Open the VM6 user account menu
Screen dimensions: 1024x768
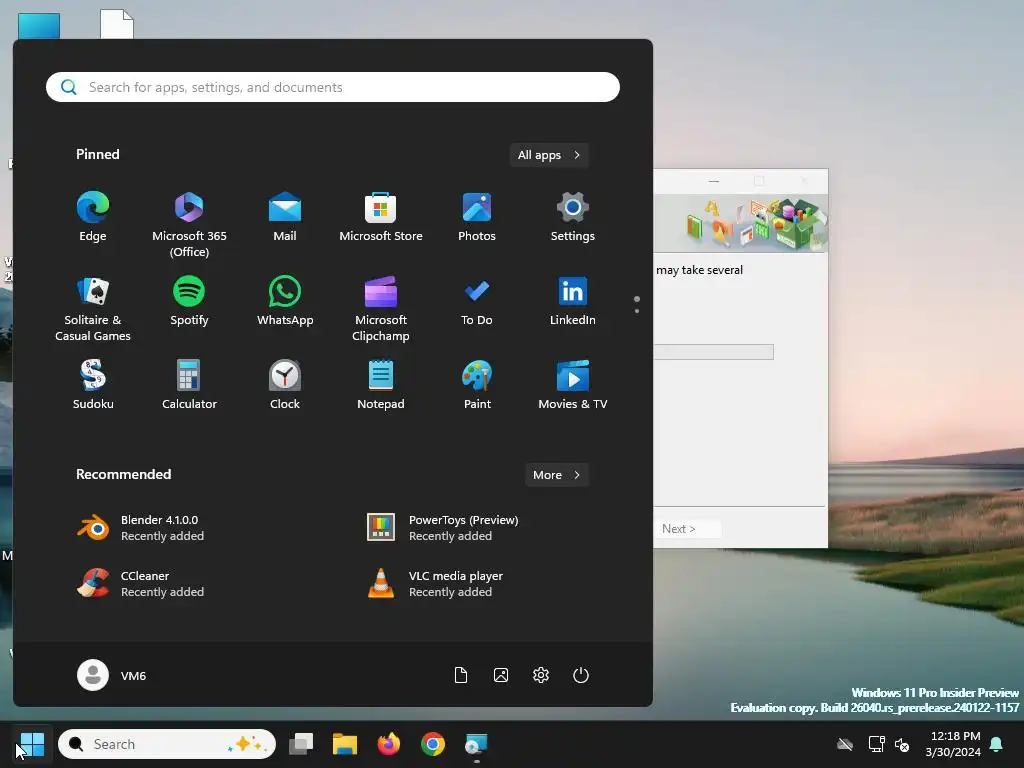point(112,675)
